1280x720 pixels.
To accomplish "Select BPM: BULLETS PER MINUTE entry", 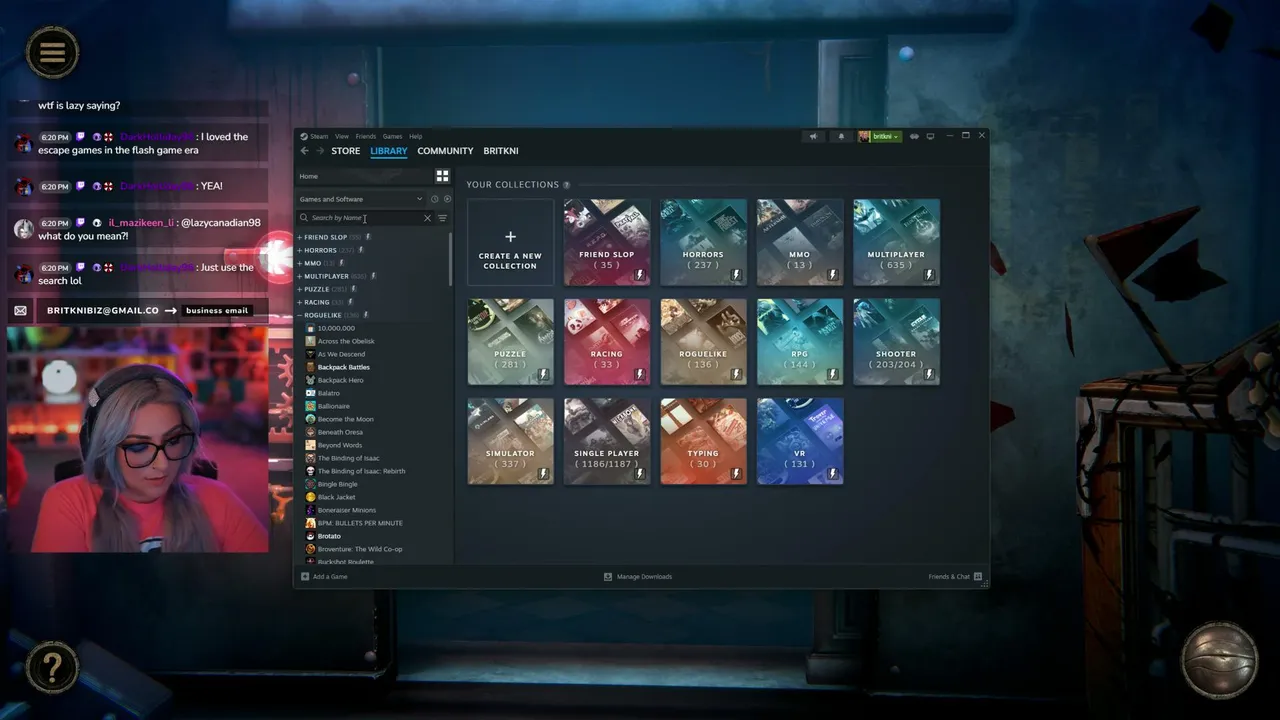I will pyautogui.click(x=360, y=523).
